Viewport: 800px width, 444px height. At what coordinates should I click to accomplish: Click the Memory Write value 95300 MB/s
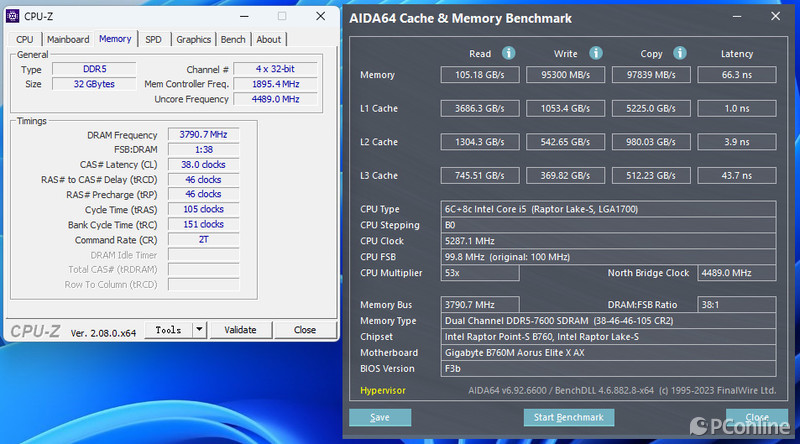(565, 75)
